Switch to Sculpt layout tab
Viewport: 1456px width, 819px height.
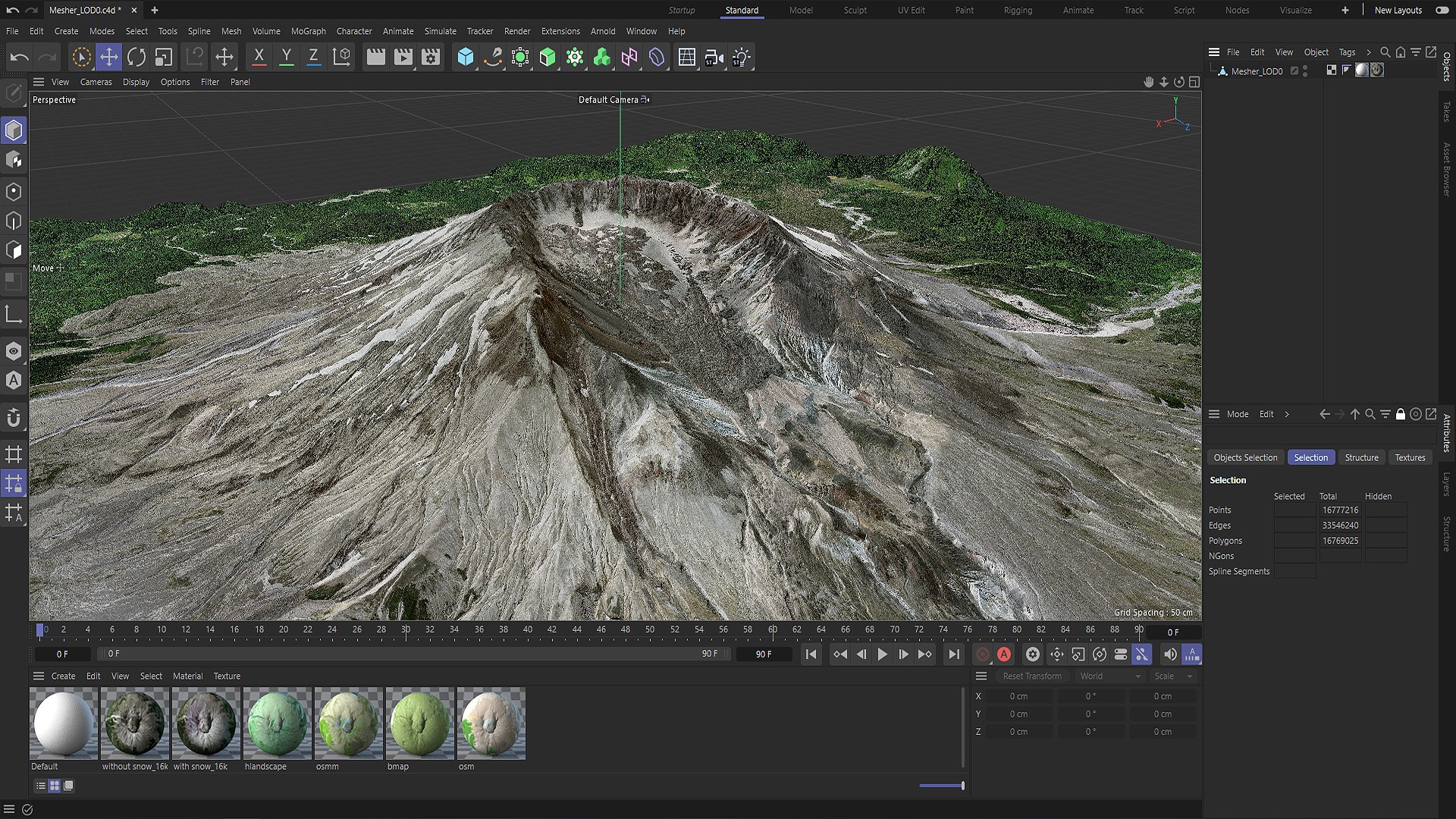855,11
